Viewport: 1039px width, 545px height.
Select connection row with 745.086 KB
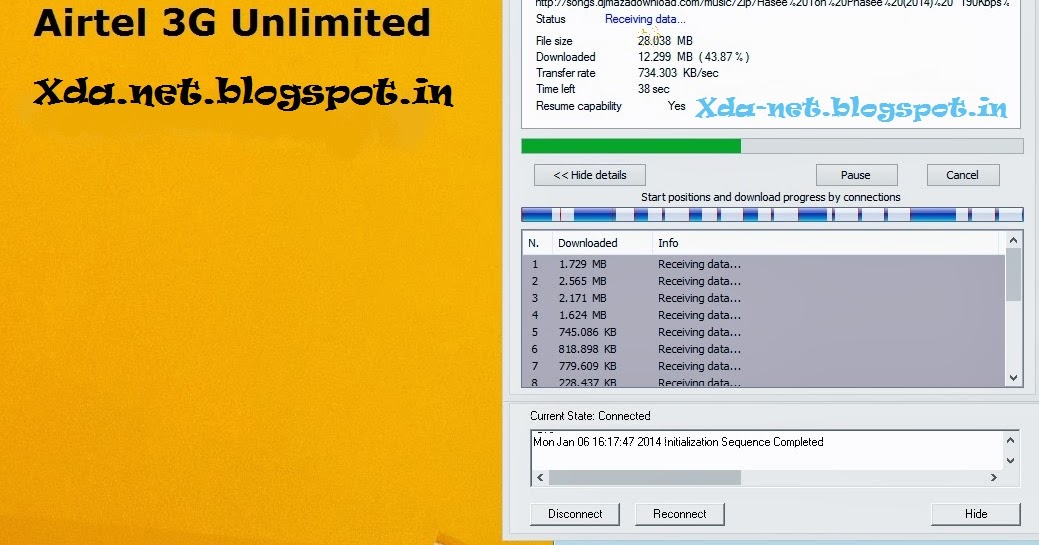click(764, 332)
